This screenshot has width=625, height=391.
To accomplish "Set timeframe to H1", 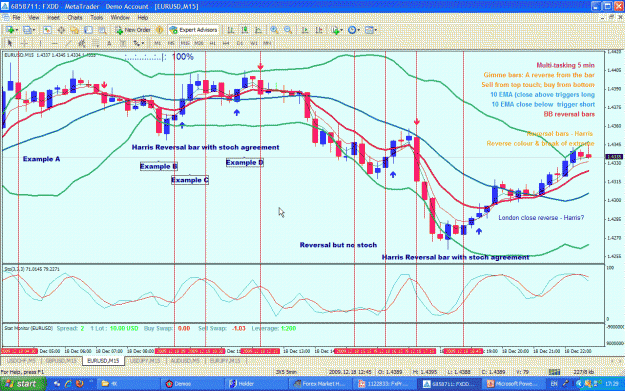I will click(x=212, y=43).
